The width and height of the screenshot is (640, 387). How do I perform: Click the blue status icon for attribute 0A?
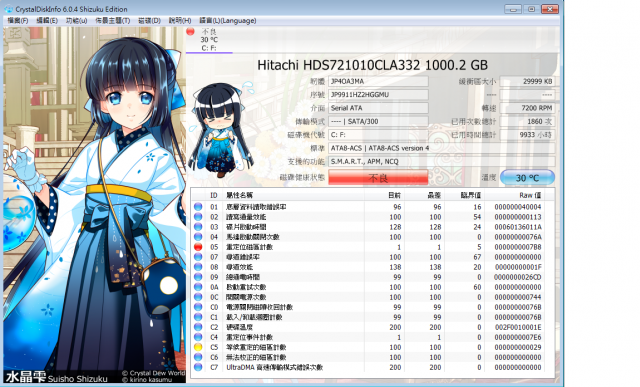point(198,287)
